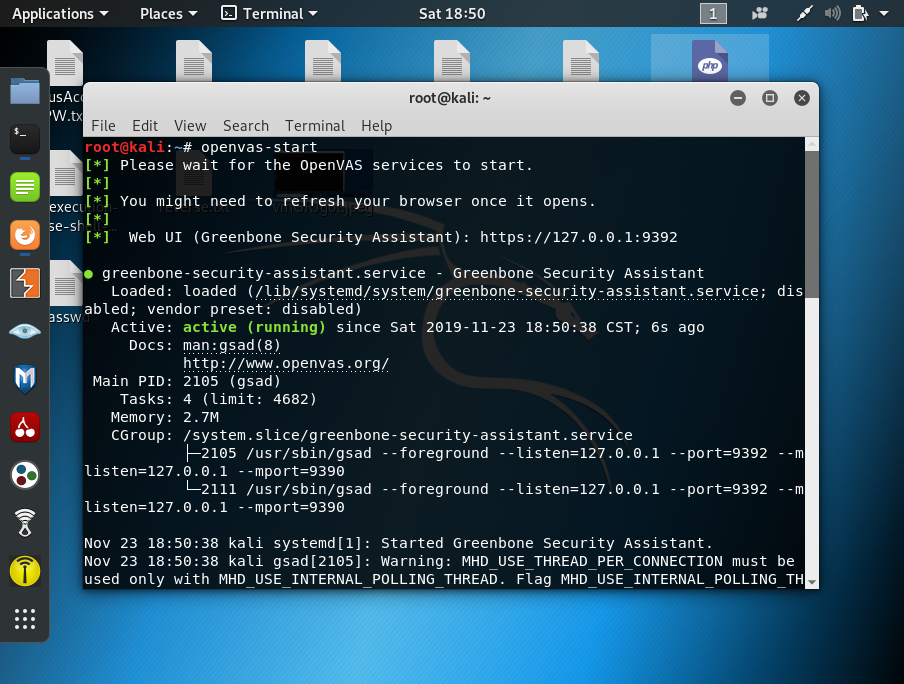The height and width of the screenshot is (684, 904).
Task: Open the File menu
Action: pos(103,126)
